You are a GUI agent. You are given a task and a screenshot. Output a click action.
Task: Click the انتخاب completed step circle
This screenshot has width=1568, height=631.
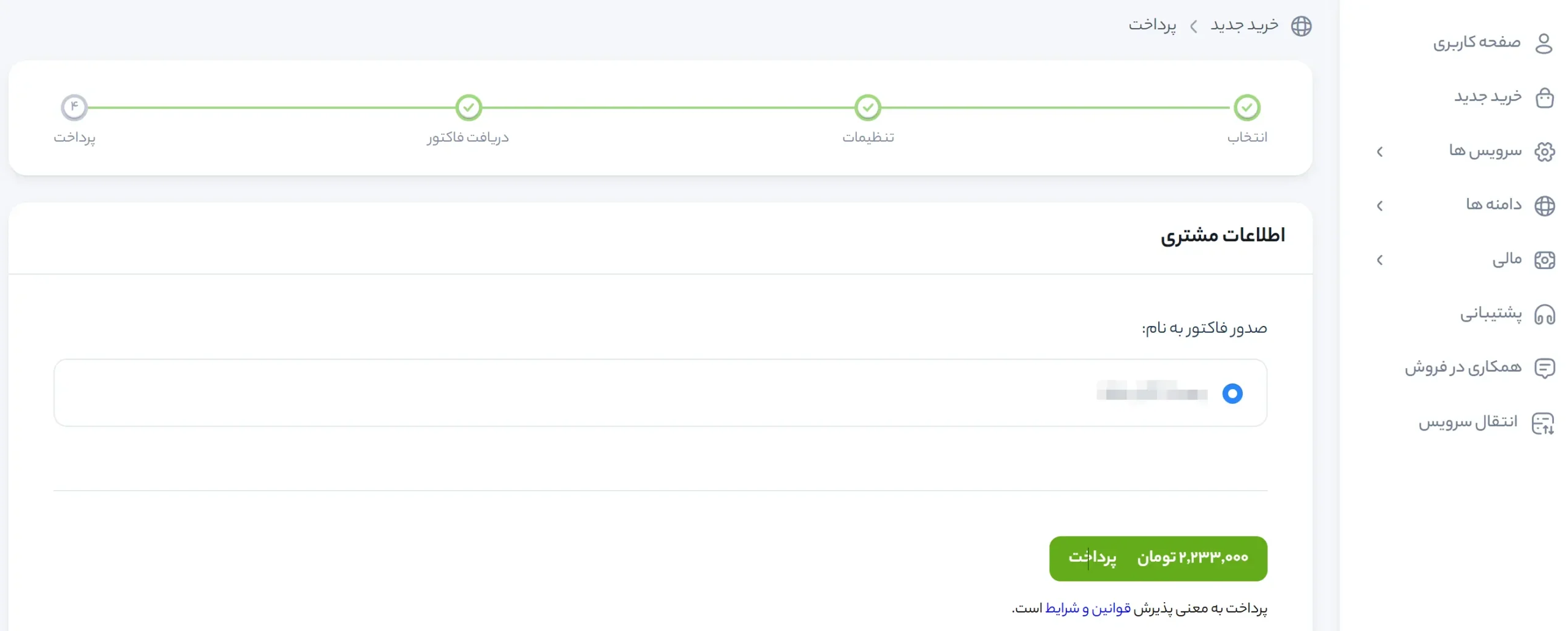[x=1246, y=108]
